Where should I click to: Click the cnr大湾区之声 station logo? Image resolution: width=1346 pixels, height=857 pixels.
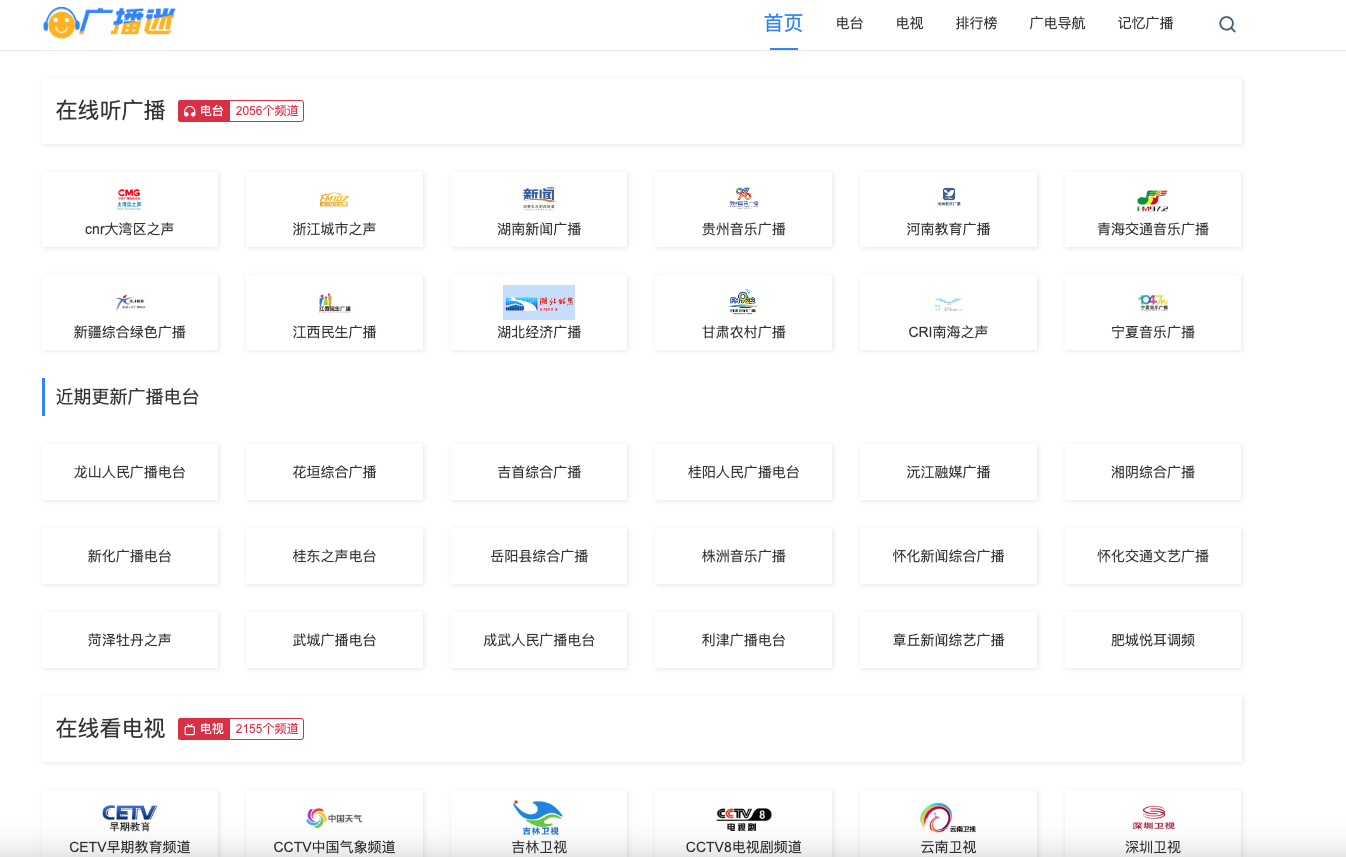coord(129,198)
